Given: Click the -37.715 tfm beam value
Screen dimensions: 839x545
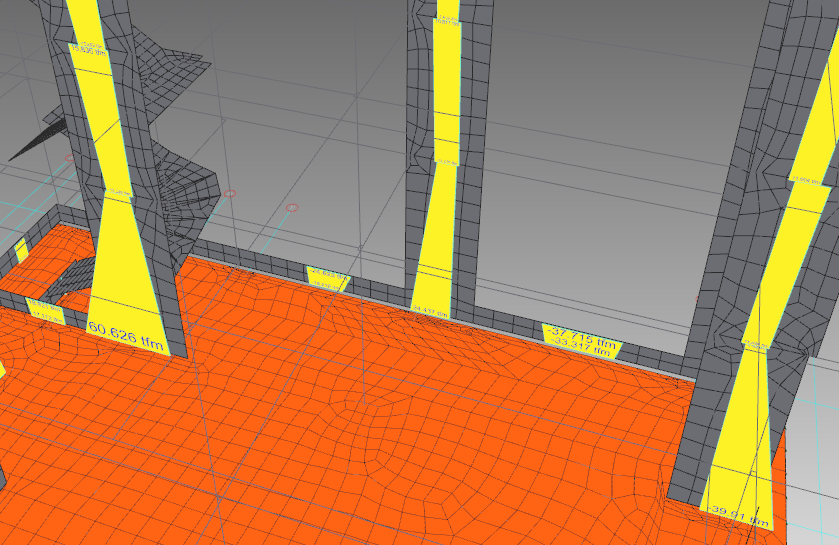Looking at the screenshot, I should 583,337.
